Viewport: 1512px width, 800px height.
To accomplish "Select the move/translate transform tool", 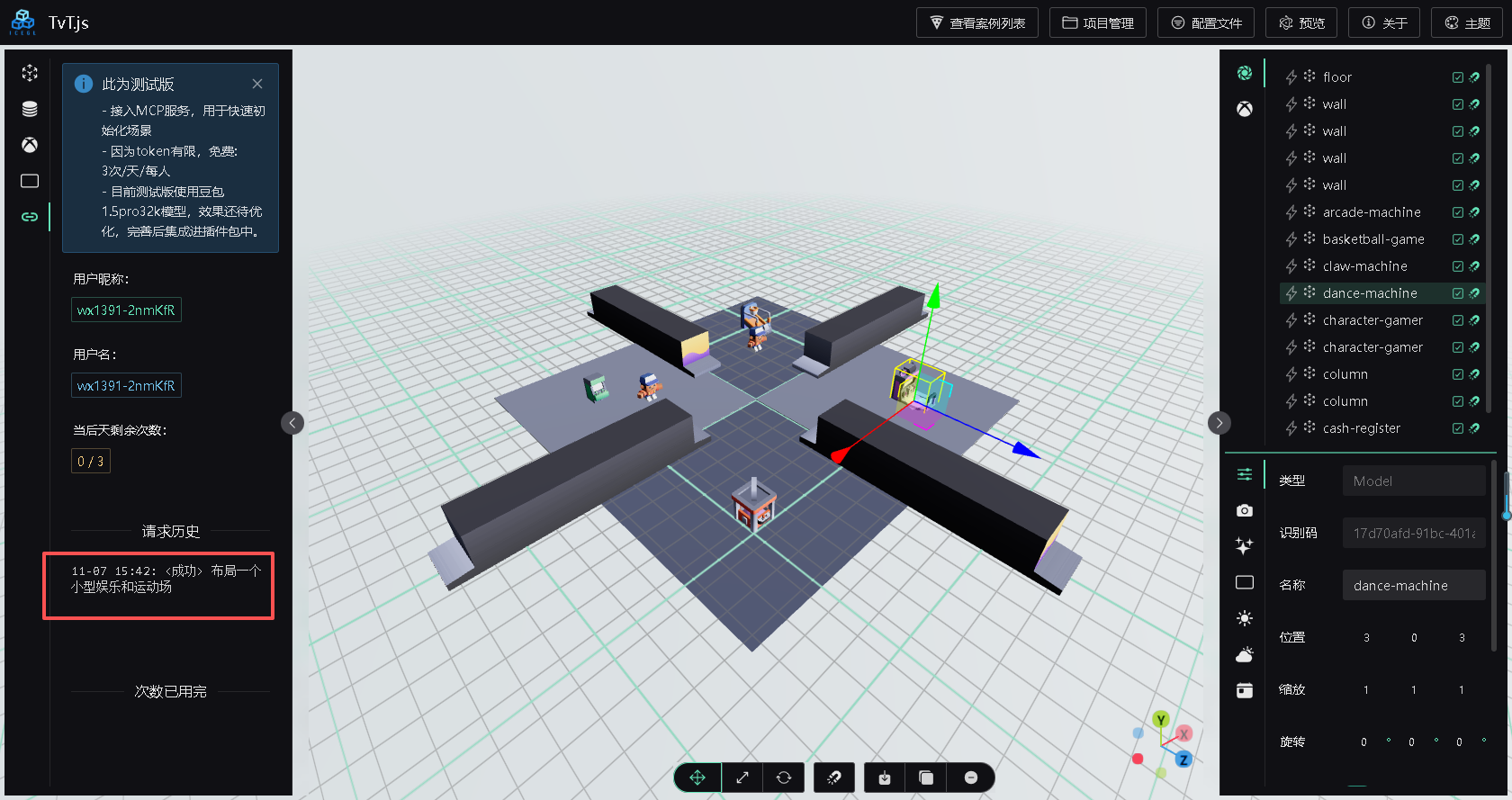I will [x=697, y=778].
